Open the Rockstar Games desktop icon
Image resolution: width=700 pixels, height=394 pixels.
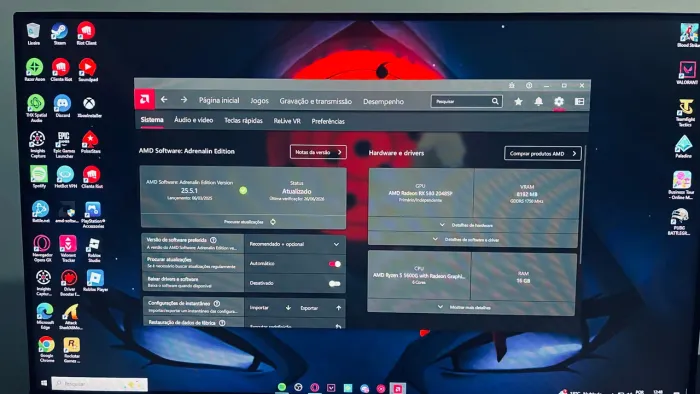tap(71, 350)
